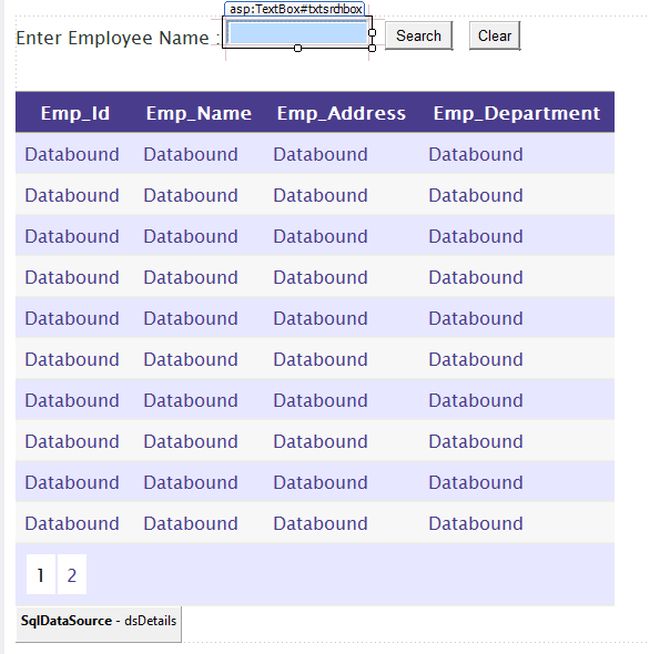Click the right-middle resize handle of the textbox
The image size is (650, 654).
372,33
